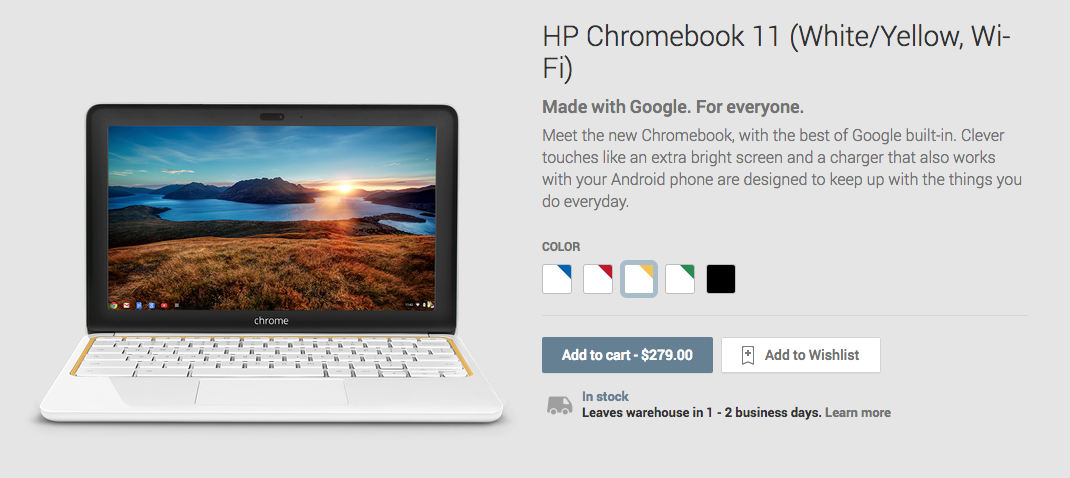Click the YouTube icon on laptop shelf
Screen dimensions: 1070x478
(x=164, y=305)
